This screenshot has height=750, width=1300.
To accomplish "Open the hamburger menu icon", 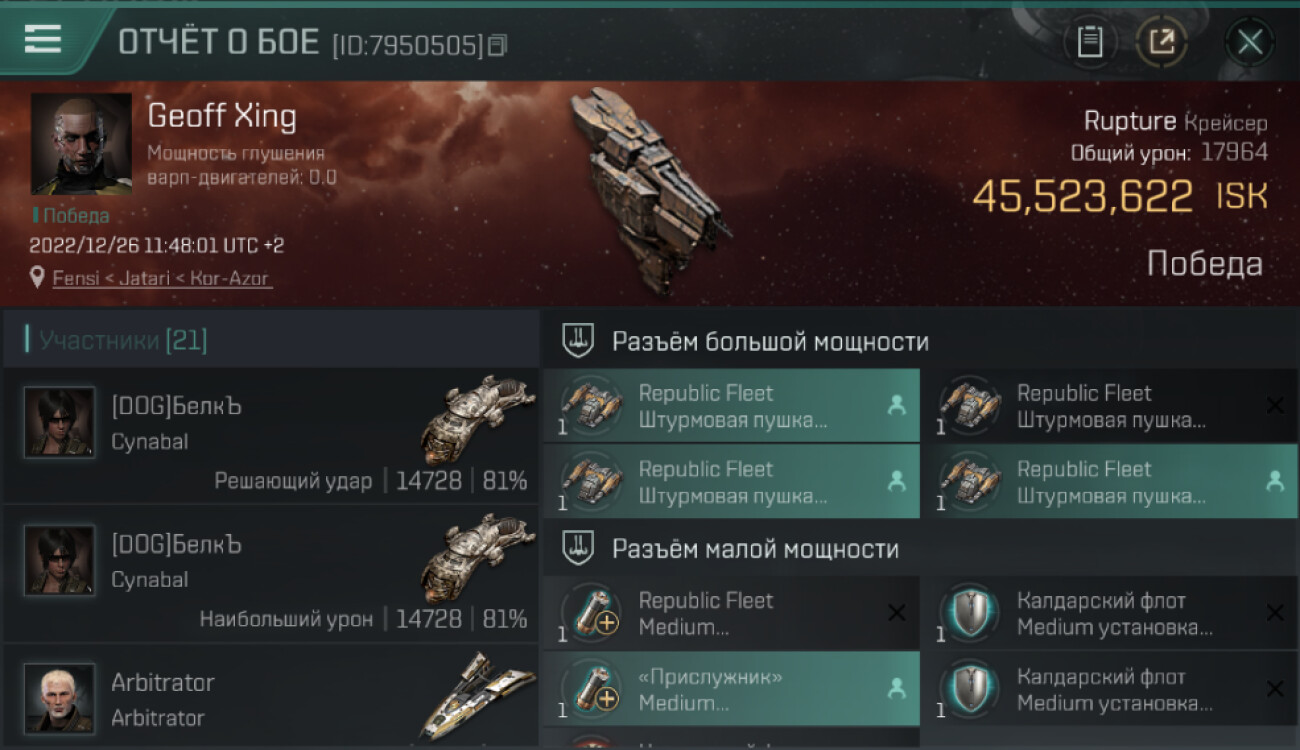I will click(x=43, y=40).
